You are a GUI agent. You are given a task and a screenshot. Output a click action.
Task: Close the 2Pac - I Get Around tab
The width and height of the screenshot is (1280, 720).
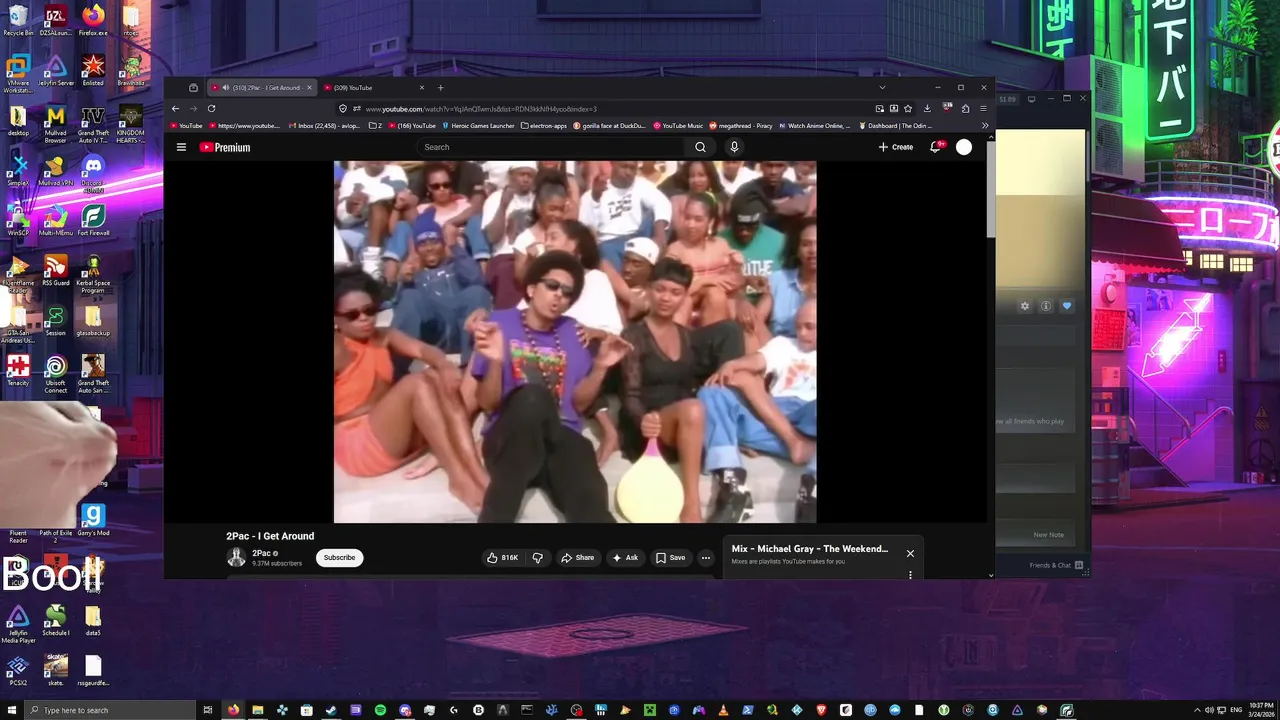tap(309, 87)
